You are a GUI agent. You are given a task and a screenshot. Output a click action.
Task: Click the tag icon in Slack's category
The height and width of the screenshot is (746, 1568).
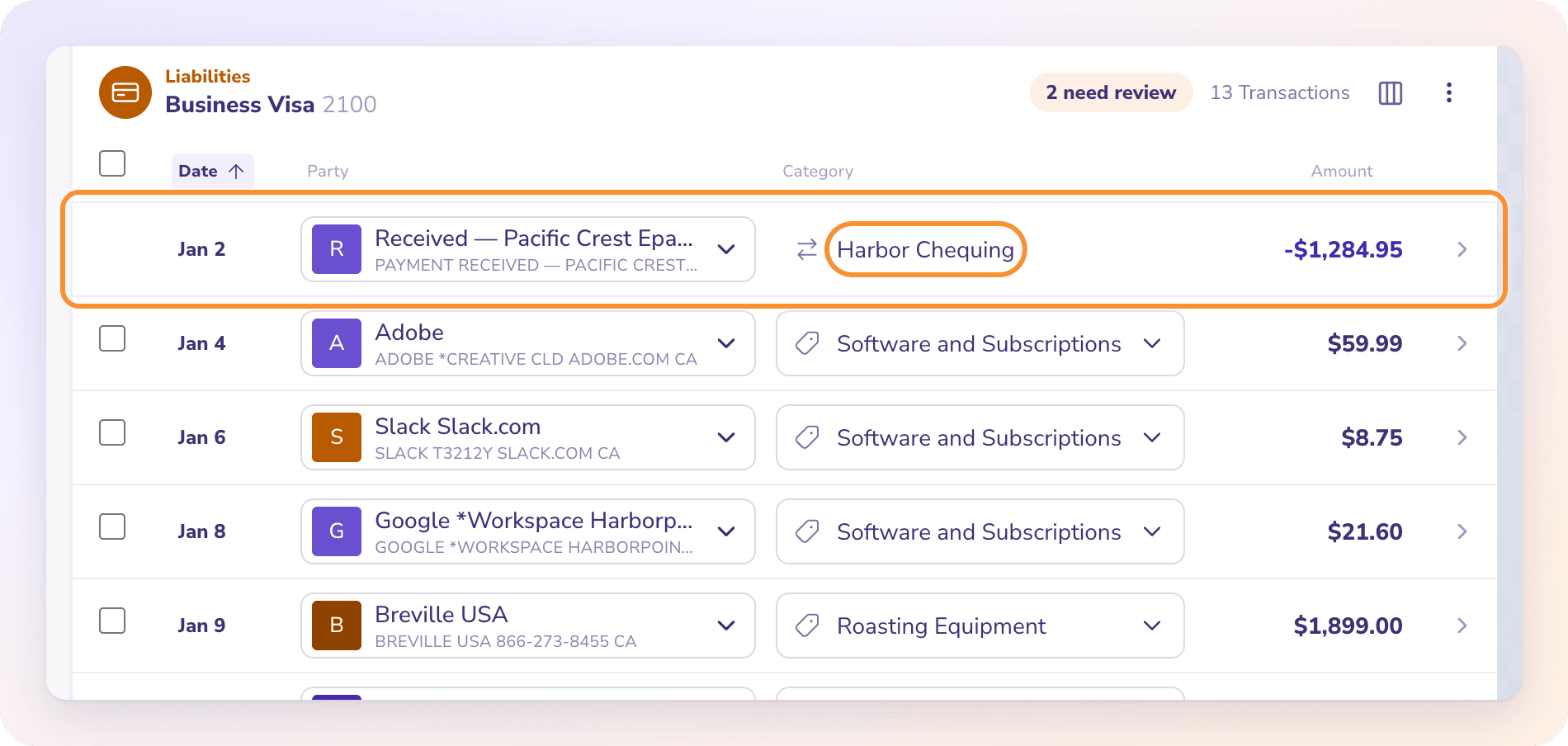(807, 437)
